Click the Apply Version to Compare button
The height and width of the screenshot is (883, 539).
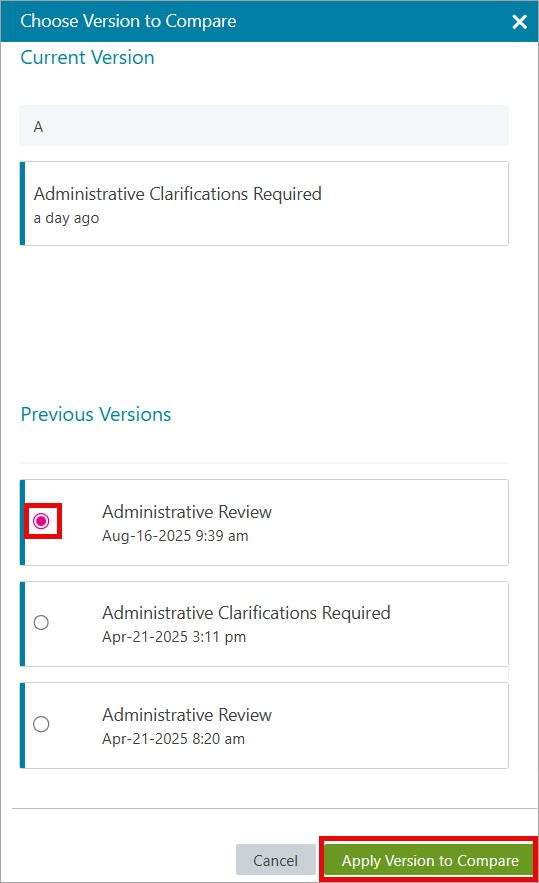pos(430,860)
